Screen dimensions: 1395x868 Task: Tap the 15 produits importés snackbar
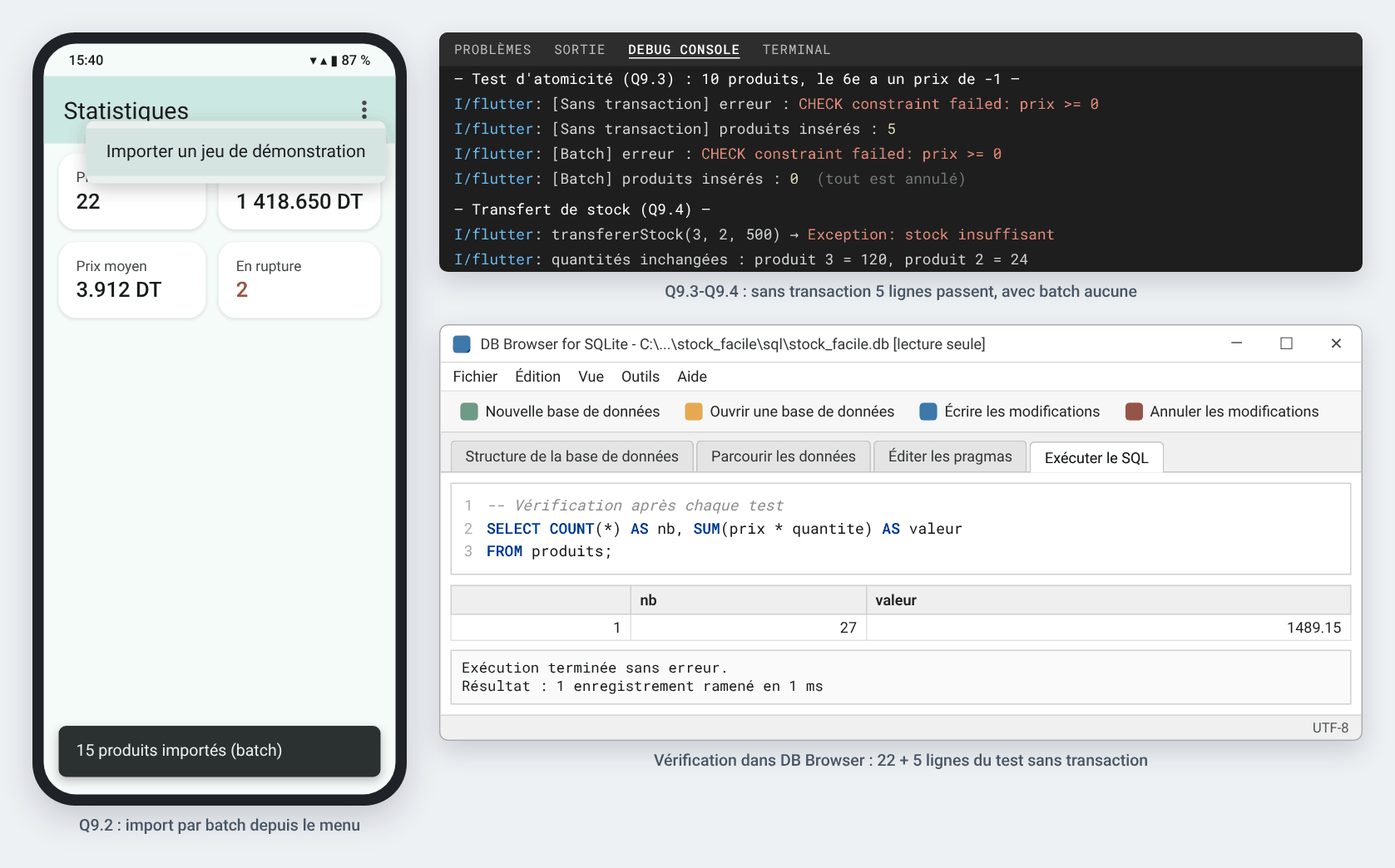[x=220, y=751]
